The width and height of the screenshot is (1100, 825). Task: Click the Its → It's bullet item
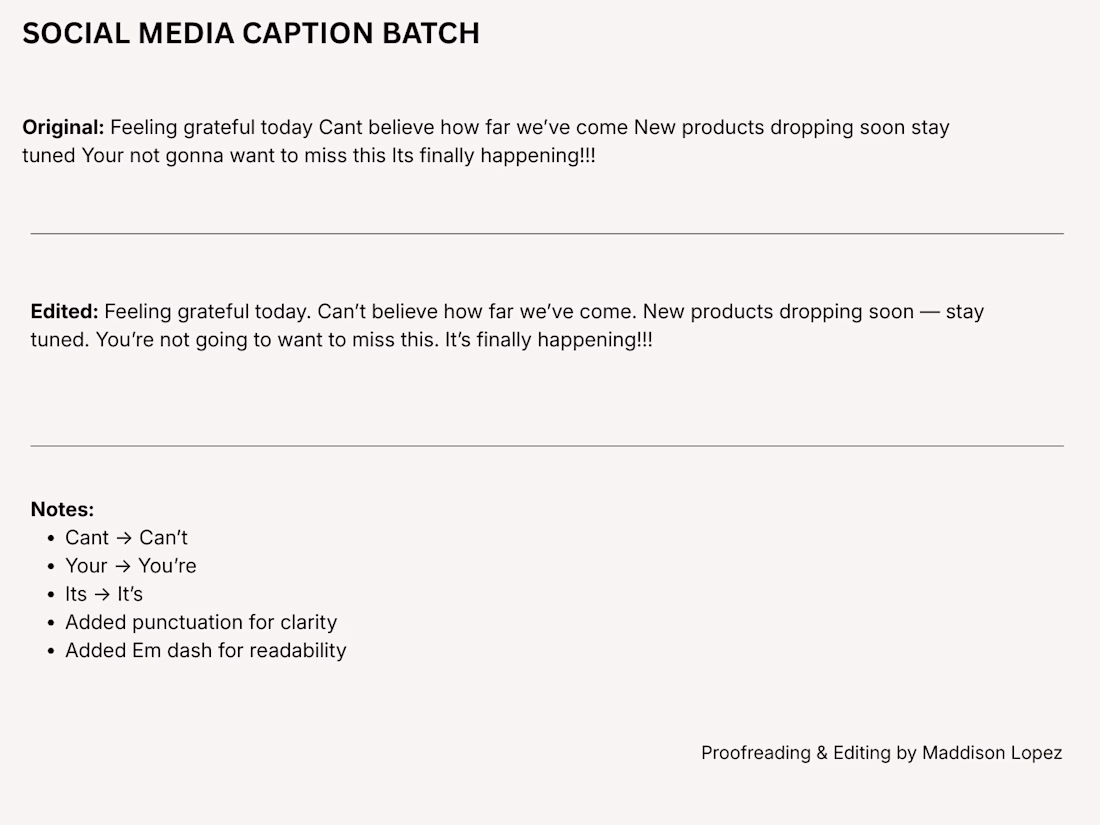(x=104, y=594)
